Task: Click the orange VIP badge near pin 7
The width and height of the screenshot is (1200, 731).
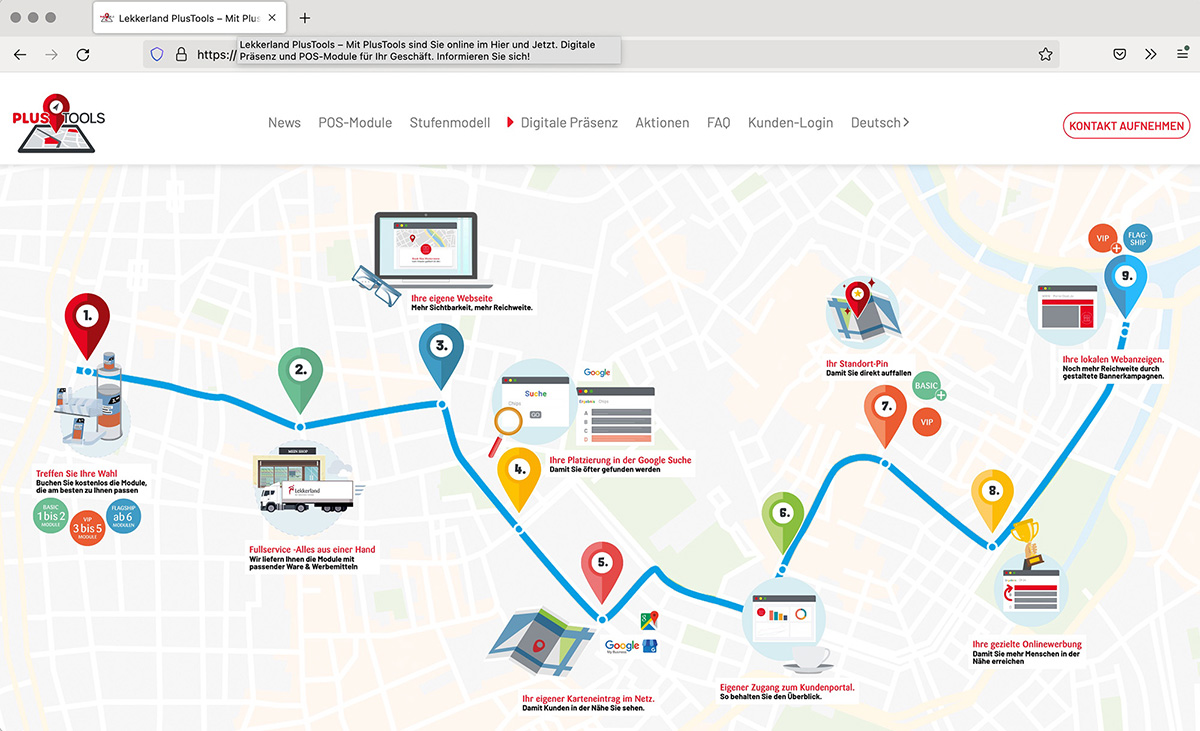Action: [927, 422]
